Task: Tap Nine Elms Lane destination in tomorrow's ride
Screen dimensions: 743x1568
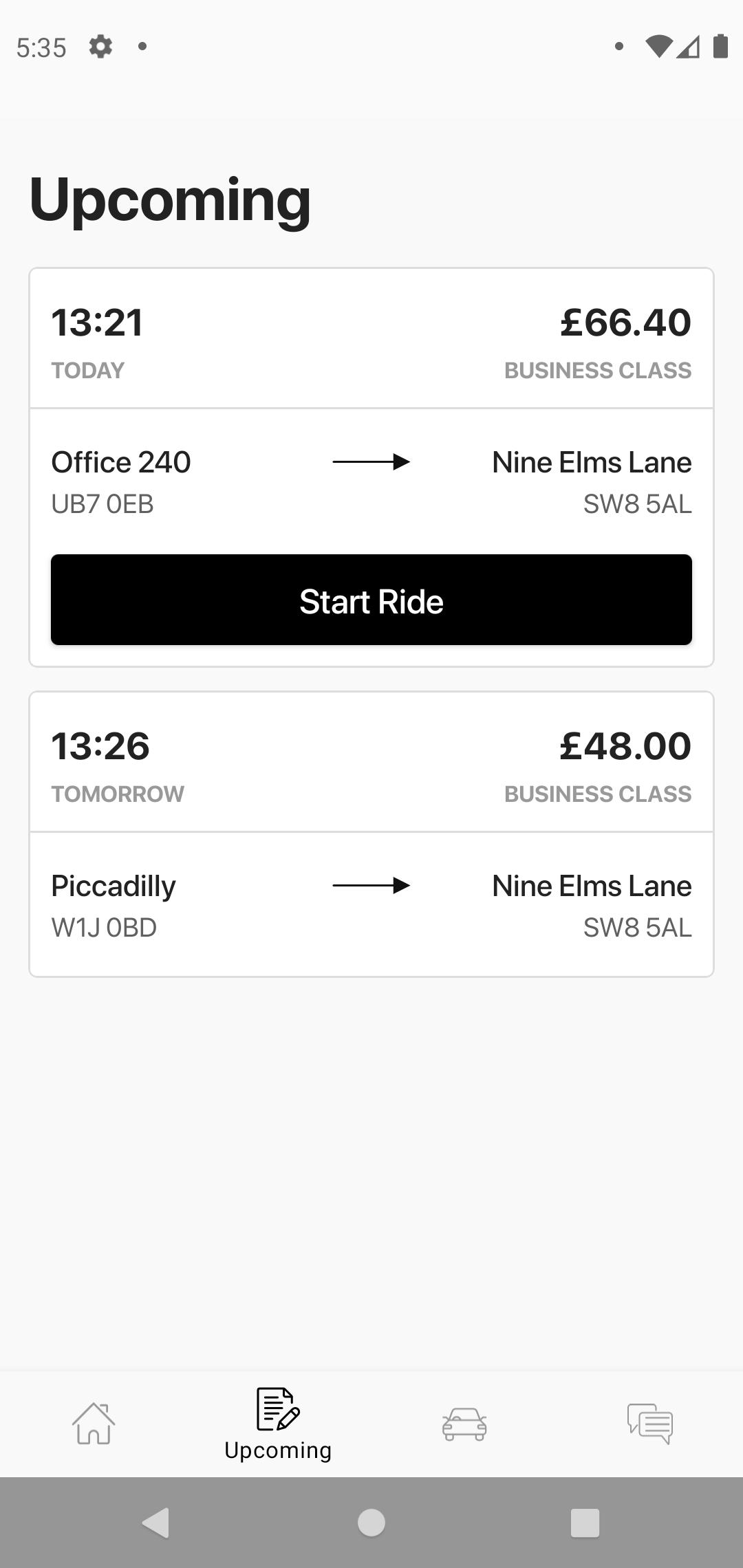Action: [x=592, y=886]
